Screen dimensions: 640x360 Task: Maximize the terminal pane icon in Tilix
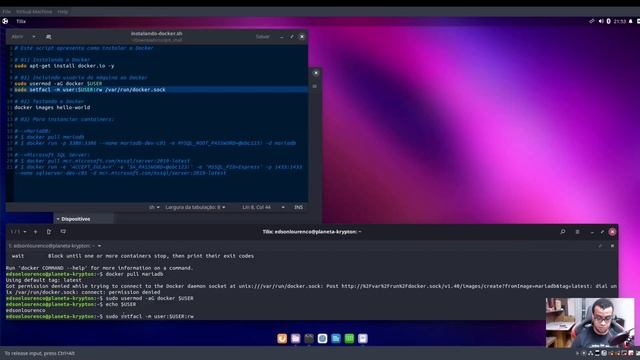pos(600,246)
